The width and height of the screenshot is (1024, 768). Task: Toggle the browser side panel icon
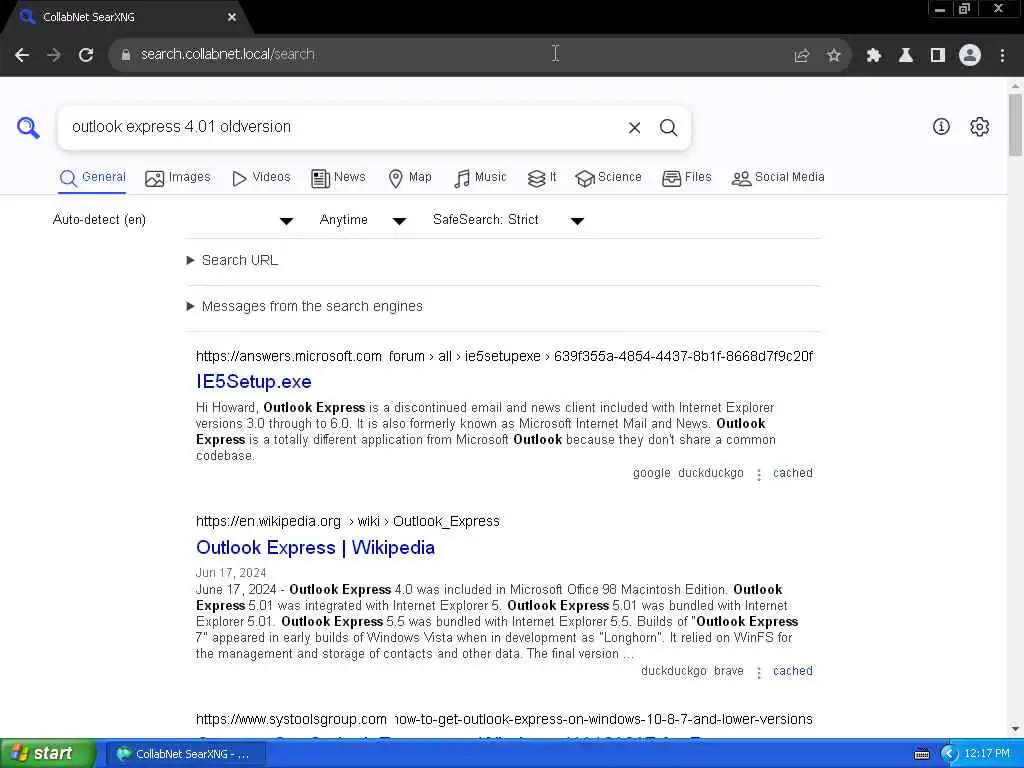click(x=938, y=56)
